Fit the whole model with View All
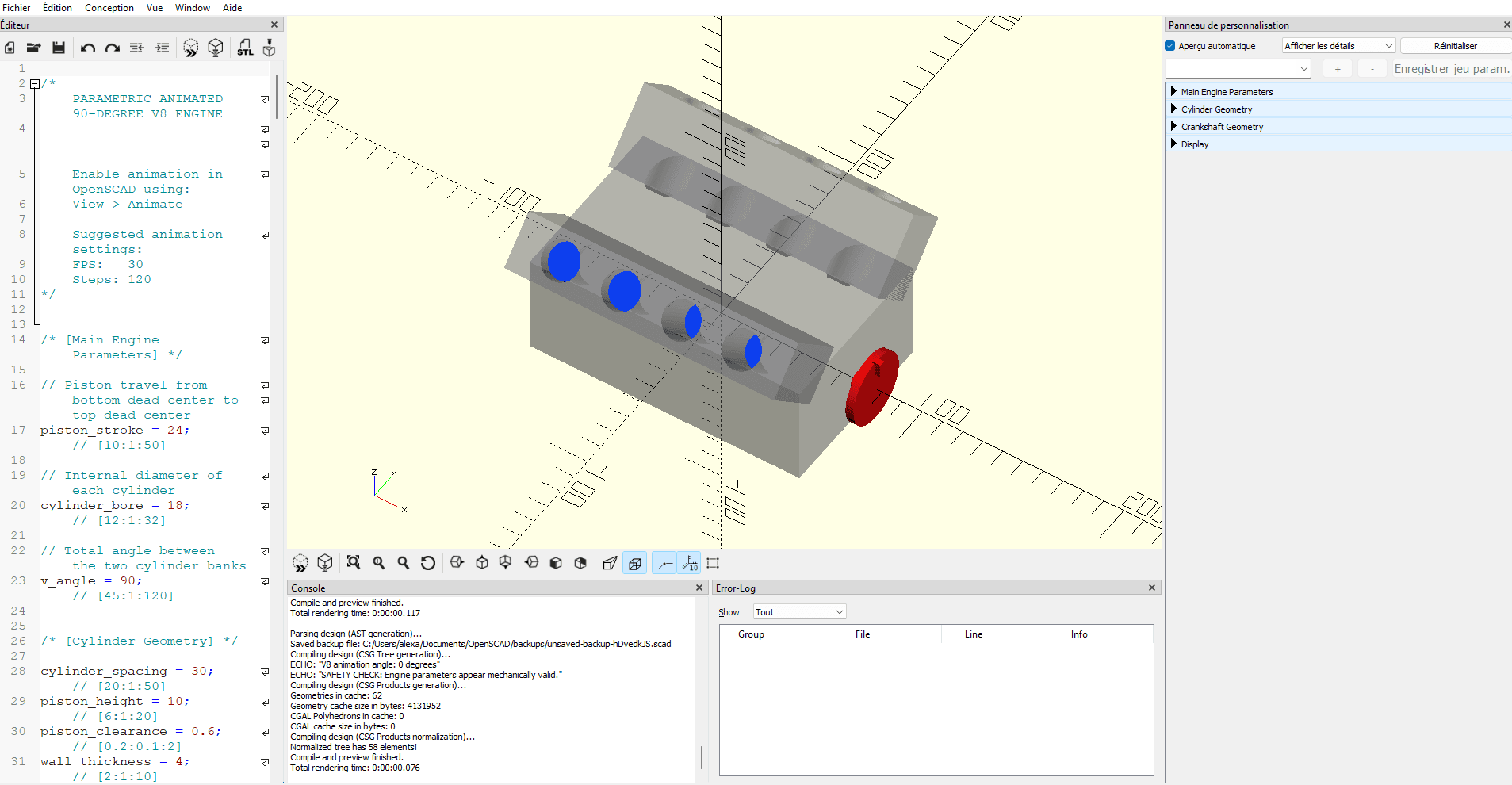1512x785 pixels. (x=354, y=563)
